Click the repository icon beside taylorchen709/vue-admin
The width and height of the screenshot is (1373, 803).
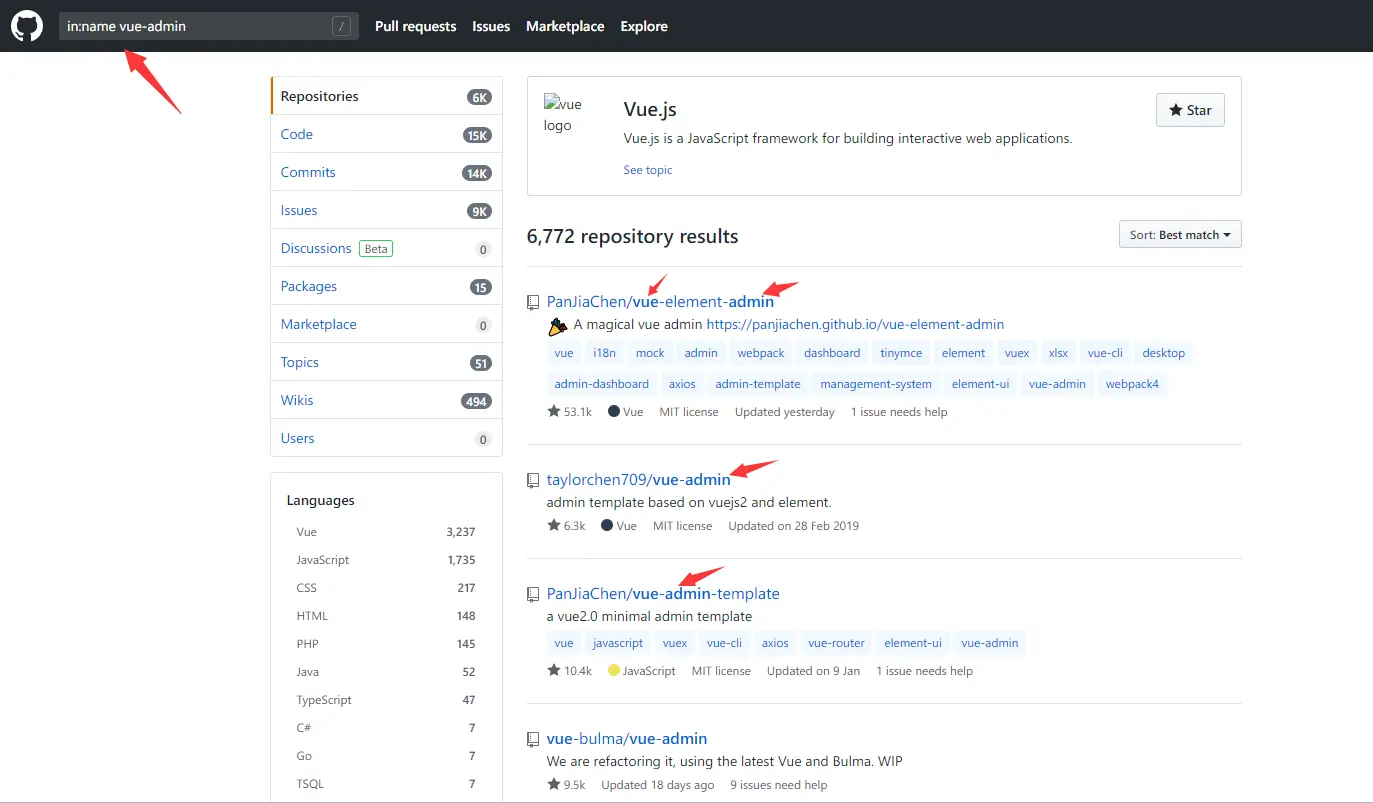(x=534, y=480)
